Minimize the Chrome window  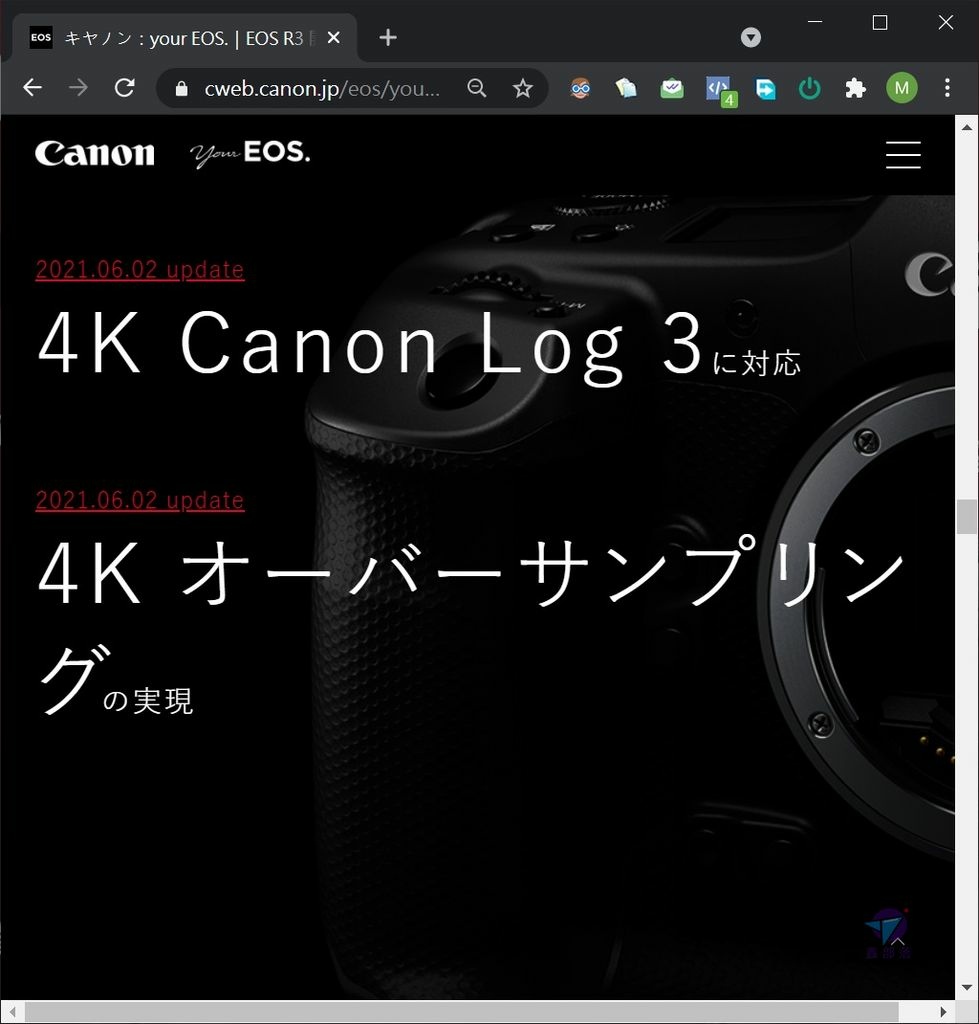814,22
